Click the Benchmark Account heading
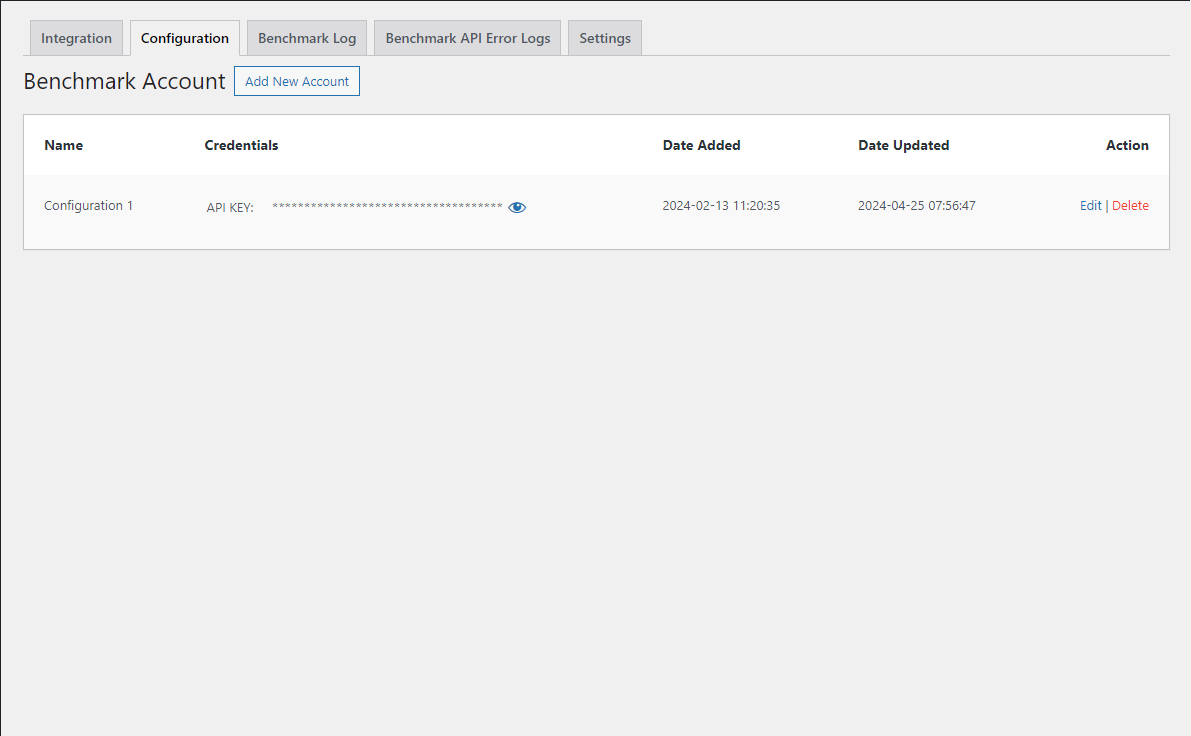The height and width of the screenshot is (736, 1191). [125, 81]
